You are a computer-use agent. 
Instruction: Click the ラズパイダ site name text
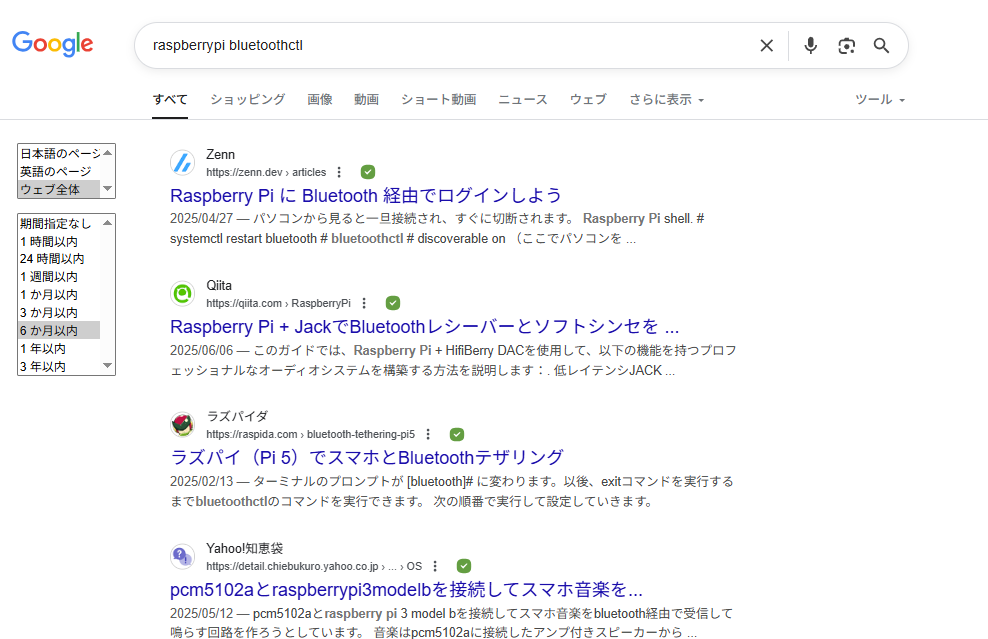click(x=237, y=417)
